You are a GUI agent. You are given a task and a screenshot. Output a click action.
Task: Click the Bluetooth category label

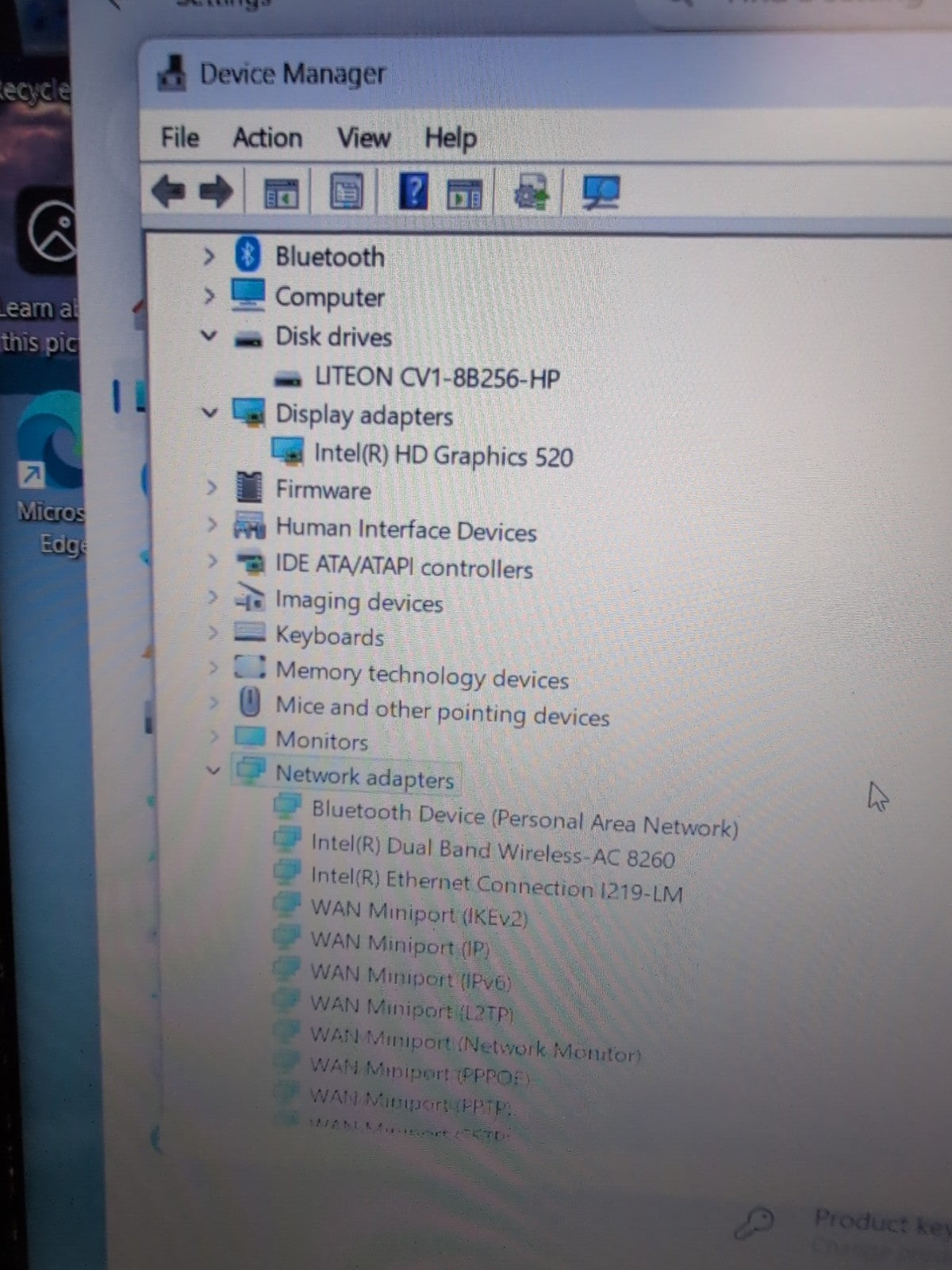coord(329,256)
